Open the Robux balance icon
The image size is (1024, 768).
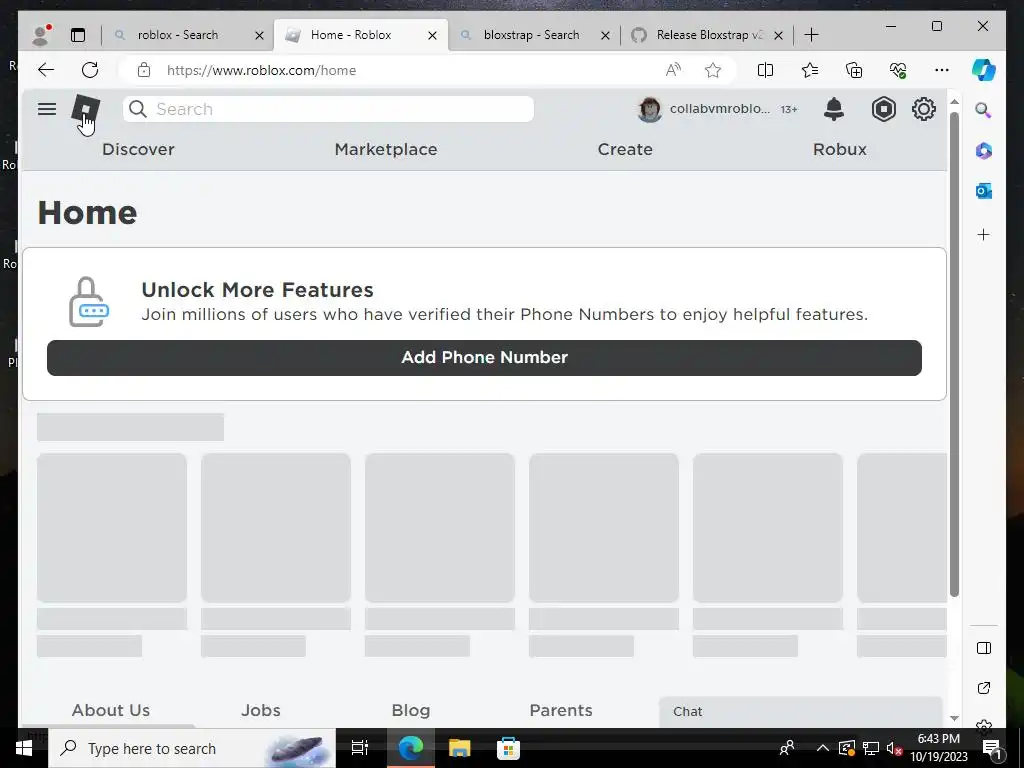tap(884, 109)
